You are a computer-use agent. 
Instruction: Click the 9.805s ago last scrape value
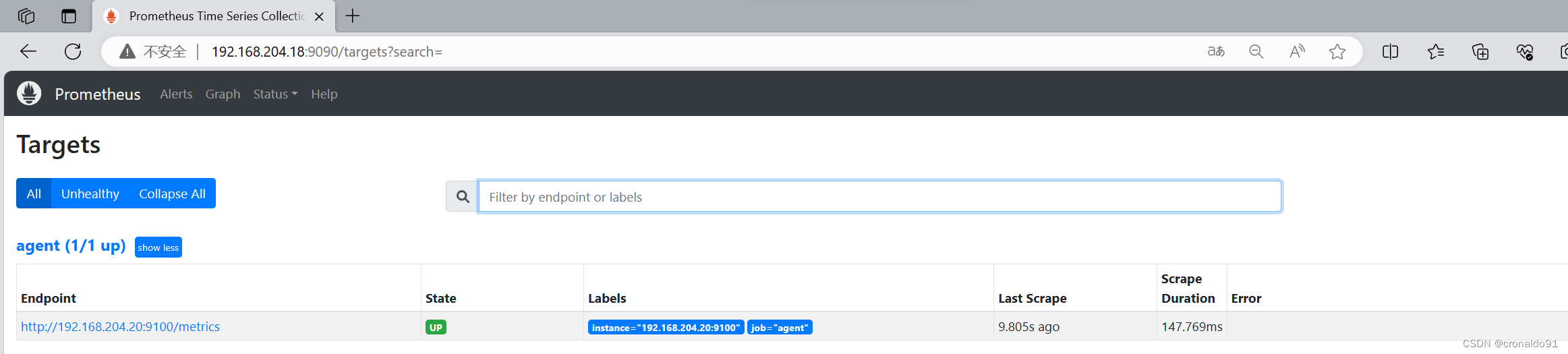click(x=1029, y=326)
